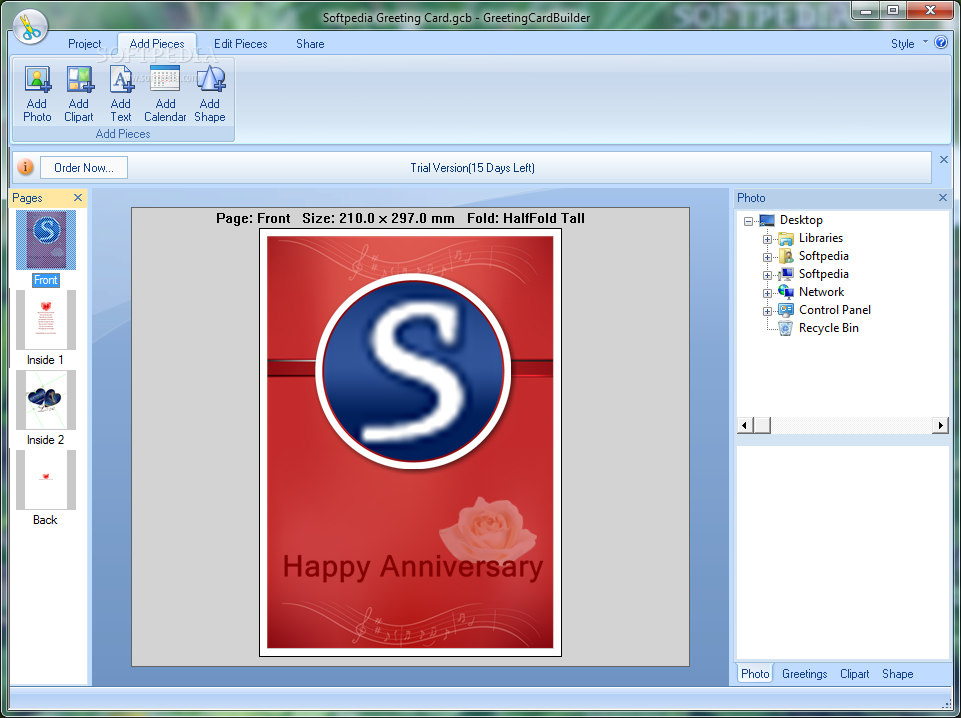
Task: Click the 'Recycle Bin' tree label
Action: [829, 328]
